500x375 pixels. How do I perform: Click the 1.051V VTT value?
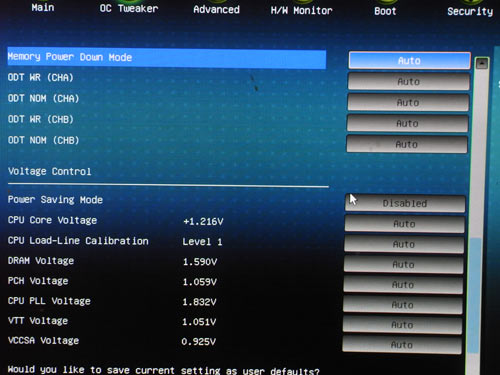[199, 322]
